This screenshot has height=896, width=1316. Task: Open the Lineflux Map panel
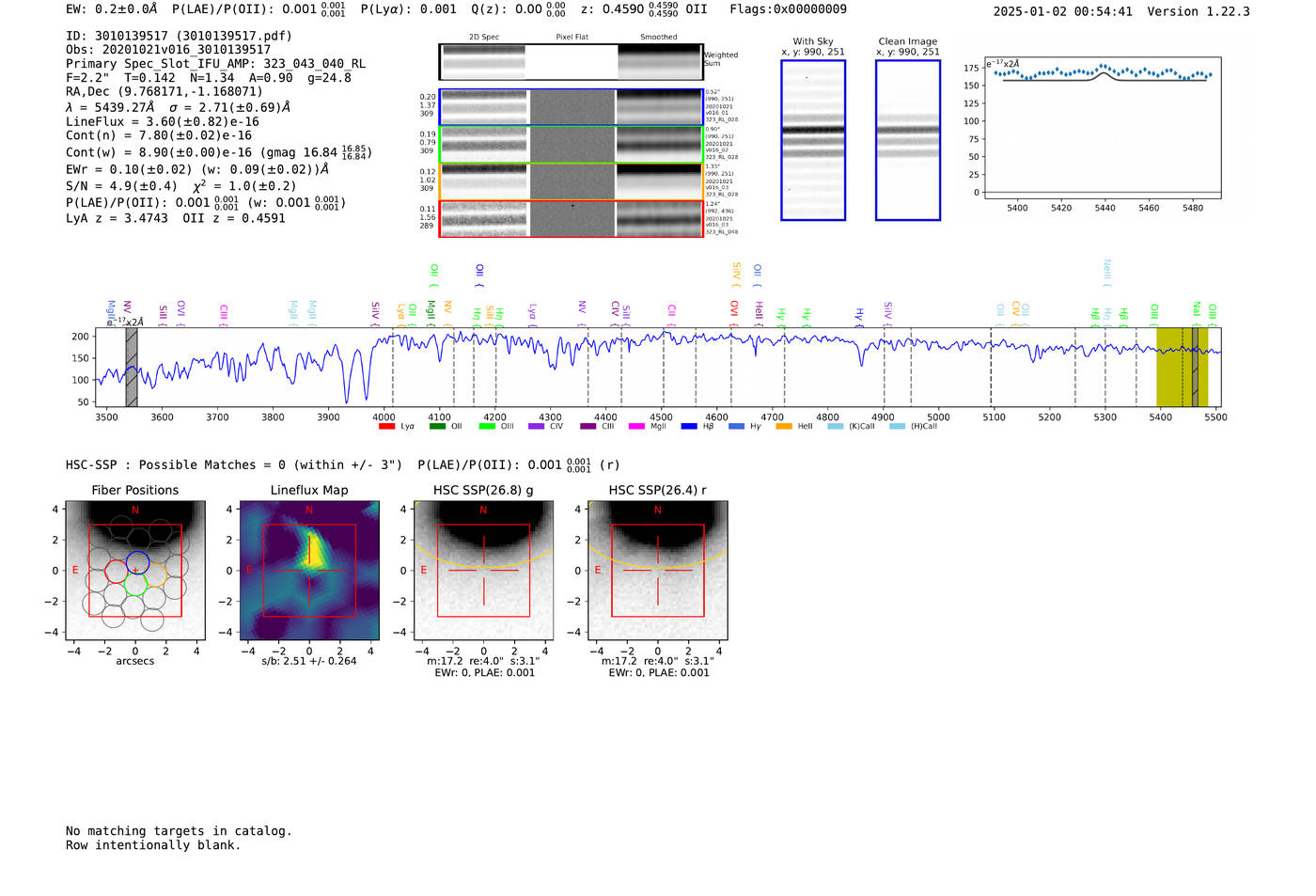pyautogui.click(x=309, y=571)
